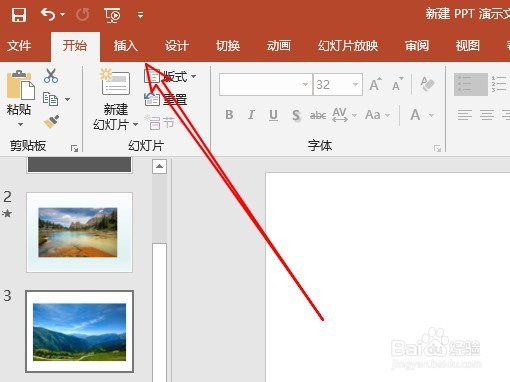Open the 审阅 tab
Viewport: 510px width, 382px height.
click(417, 46)
